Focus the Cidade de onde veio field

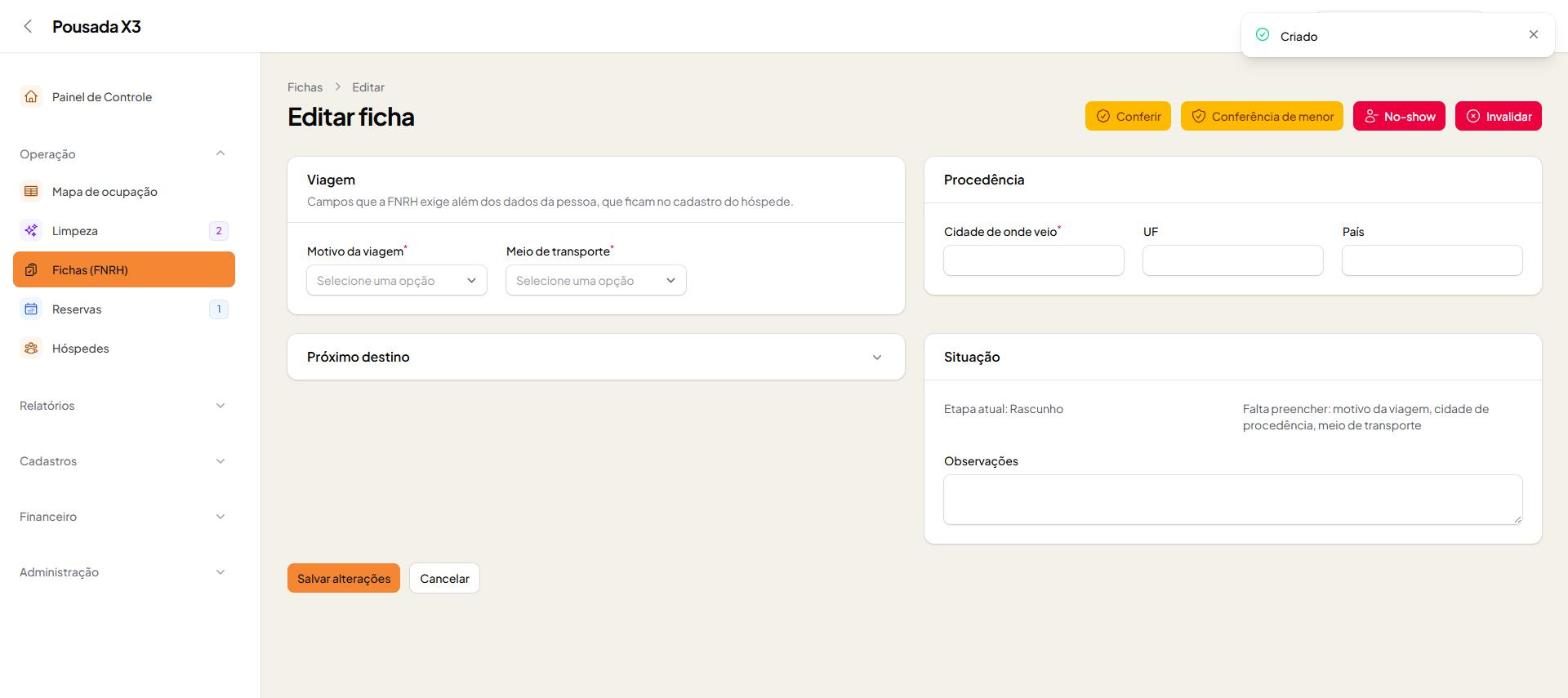(1034, 260)
